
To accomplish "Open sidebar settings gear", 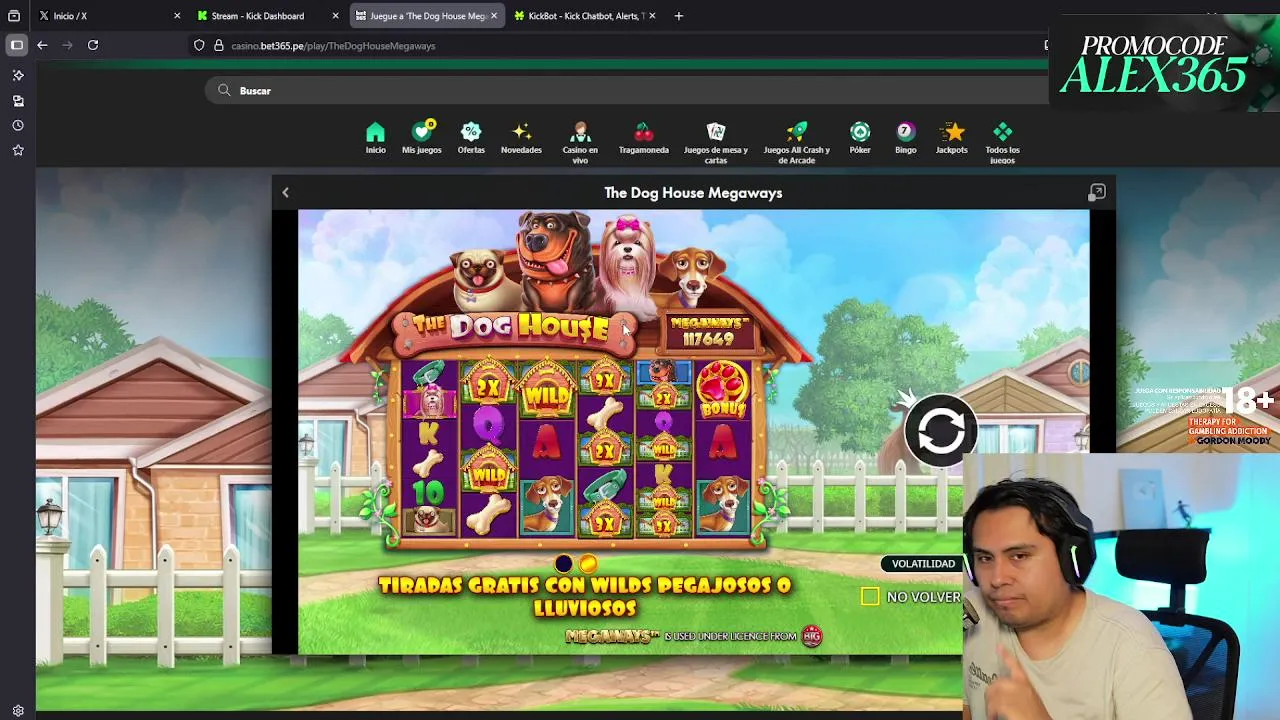I will [18, 710].
